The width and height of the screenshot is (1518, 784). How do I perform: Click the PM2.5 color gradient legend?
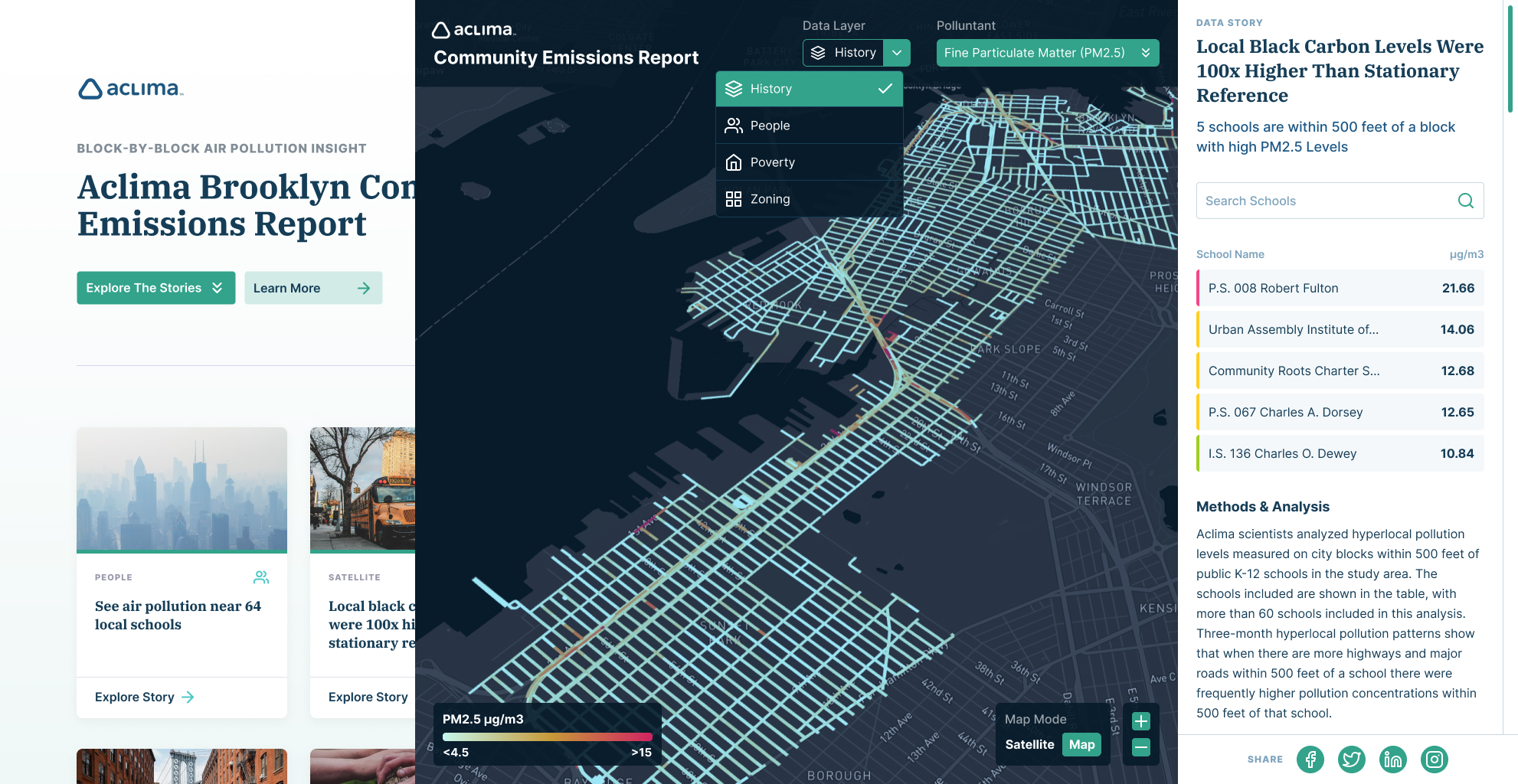tap(548, 737)
